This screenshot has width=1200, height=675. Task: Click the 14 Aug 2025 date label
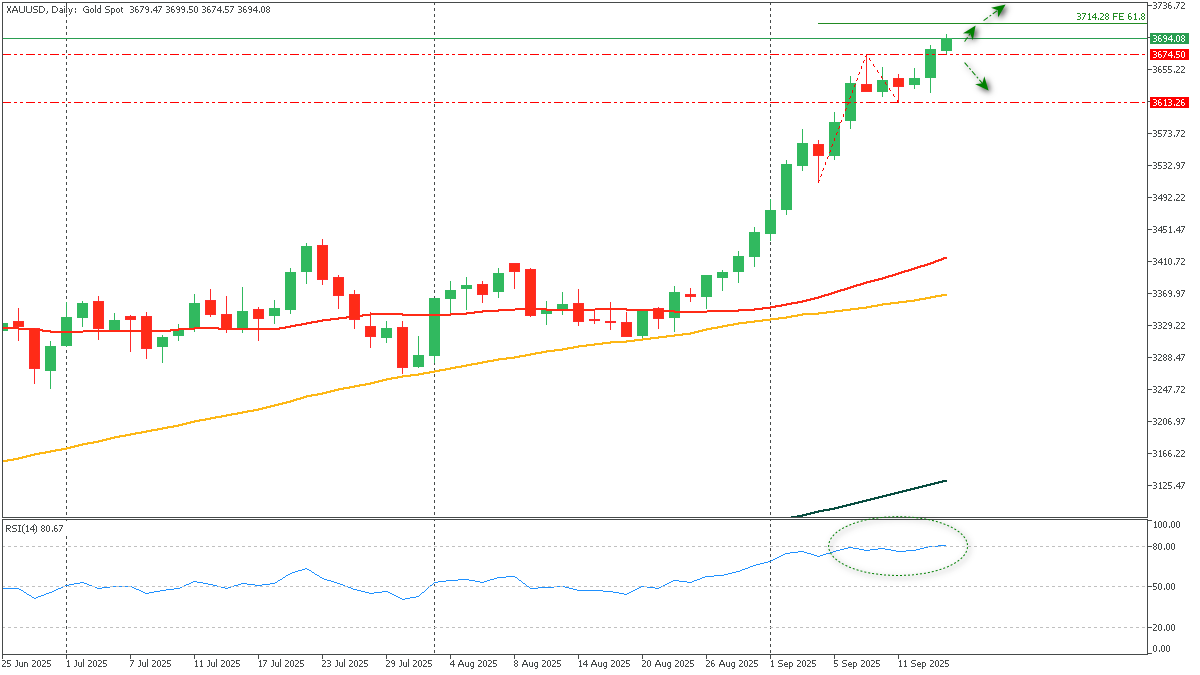click(x=603, y=663)
